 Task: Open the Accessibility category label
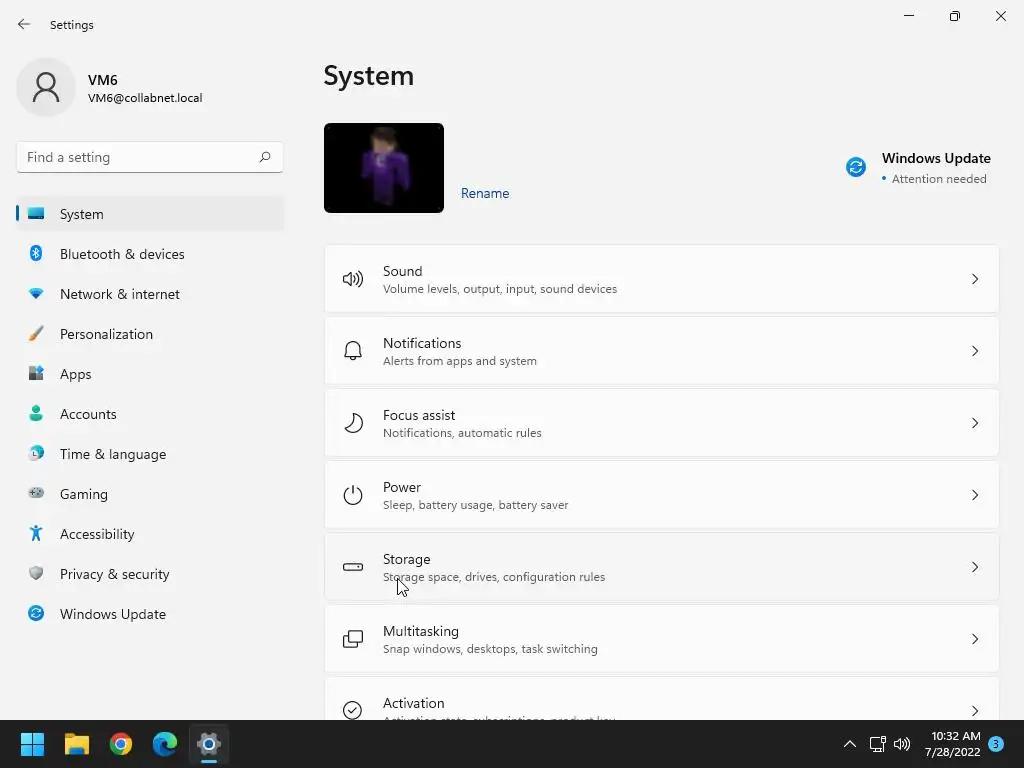point(97,534)
